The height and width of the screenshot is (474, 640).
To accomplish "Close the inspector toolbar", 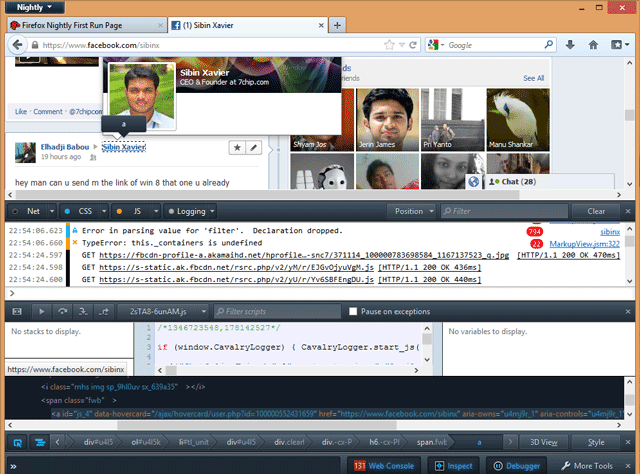I will click(x=628, y=442).
